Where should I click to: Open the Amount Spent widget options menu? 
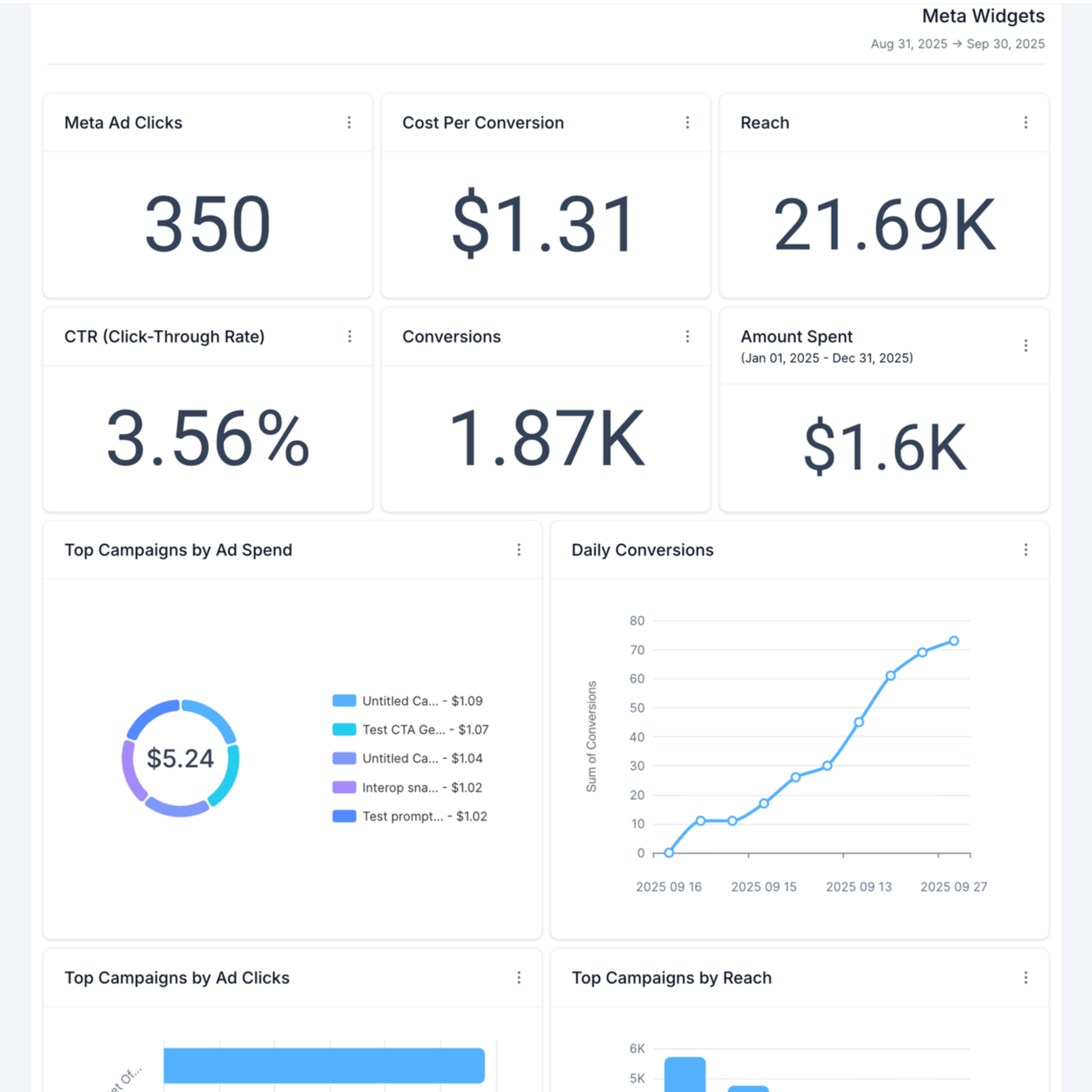coord(1026,346)
